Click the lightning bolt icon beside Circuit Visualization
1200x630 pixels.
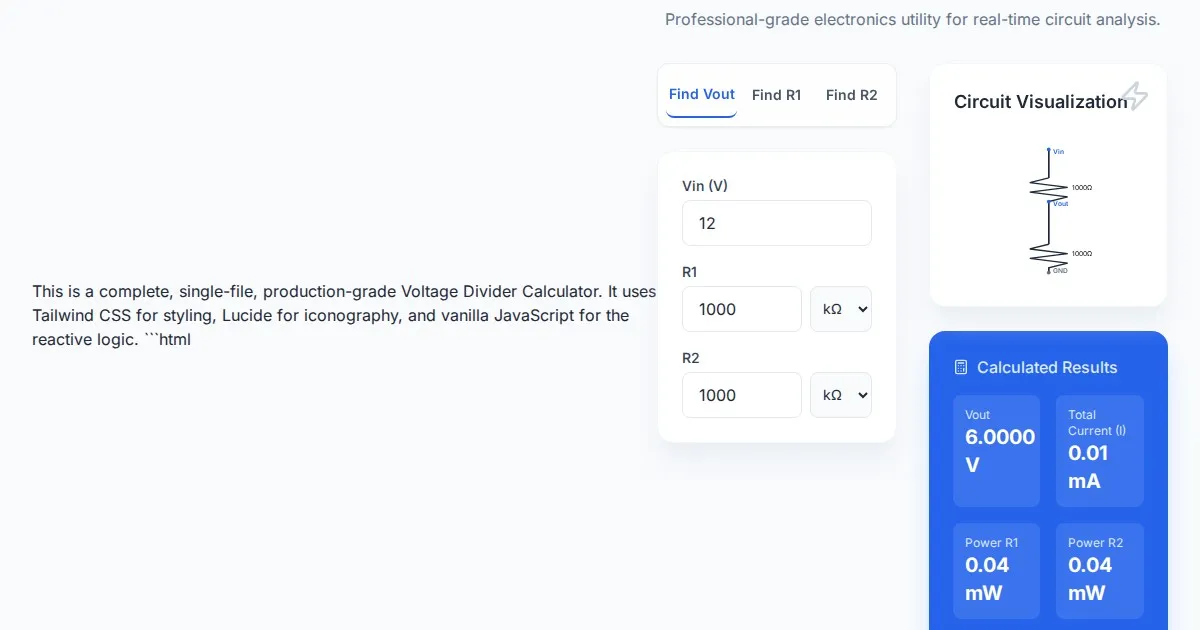tap(1133, 97)
